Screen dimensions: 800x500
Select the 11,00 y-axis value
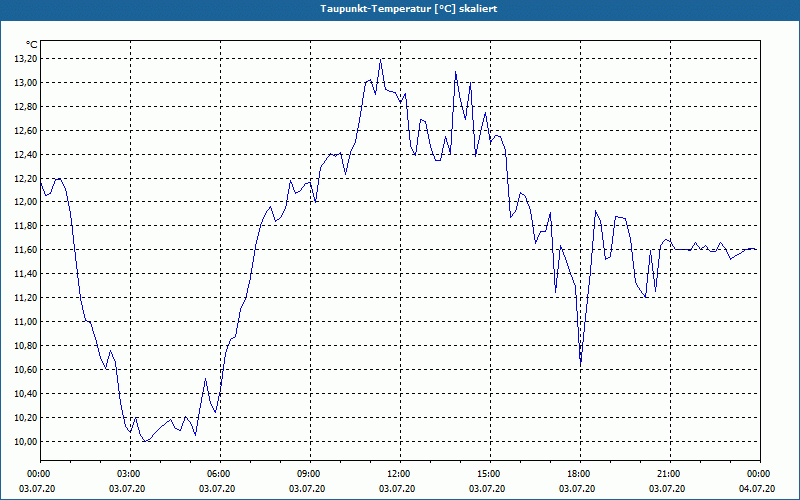point(26,322)
